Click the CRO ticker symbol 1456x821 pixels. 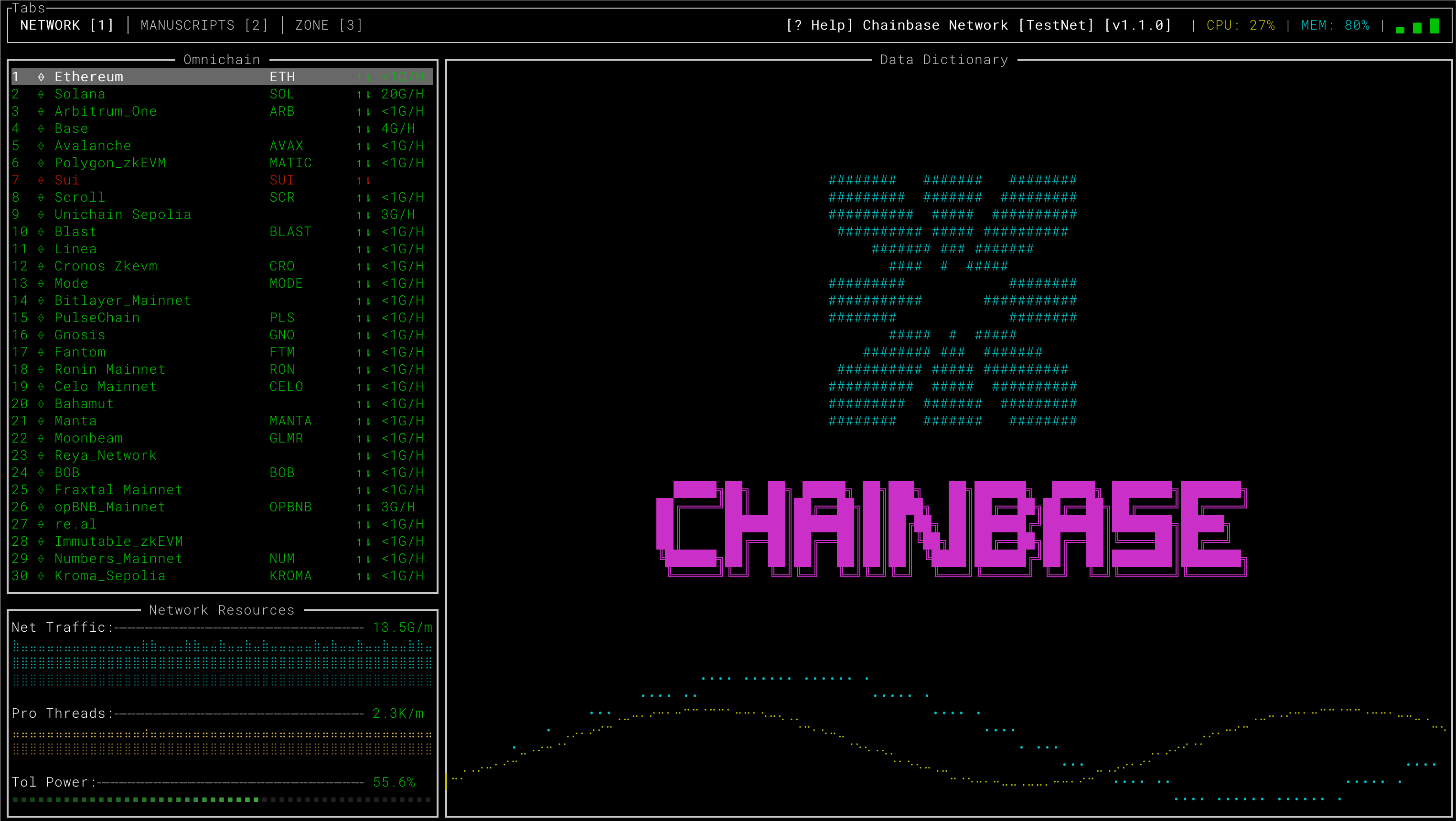point(282,266)
